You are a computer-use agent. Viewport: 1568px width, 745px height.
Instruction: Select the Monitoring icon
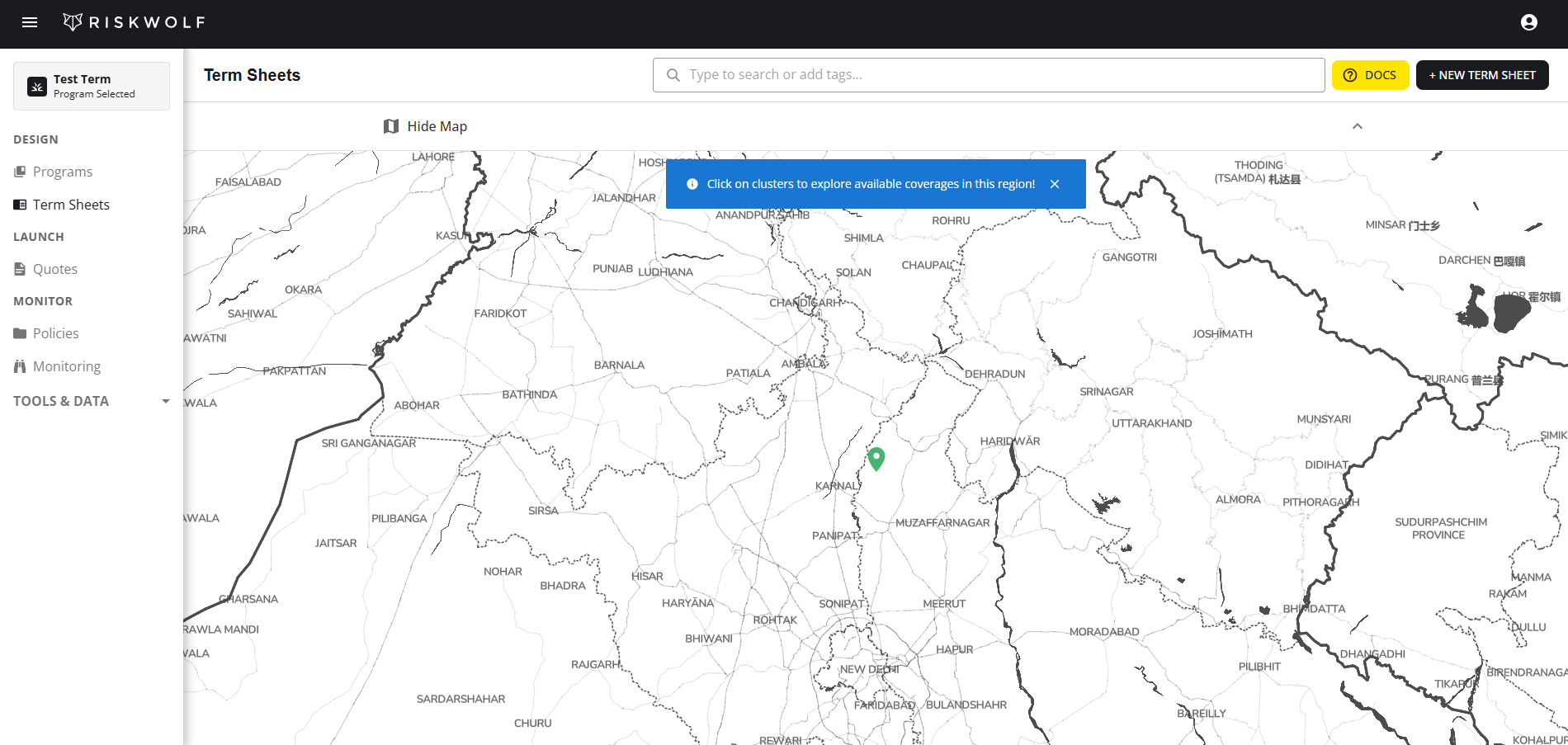(x=19, y=365)
